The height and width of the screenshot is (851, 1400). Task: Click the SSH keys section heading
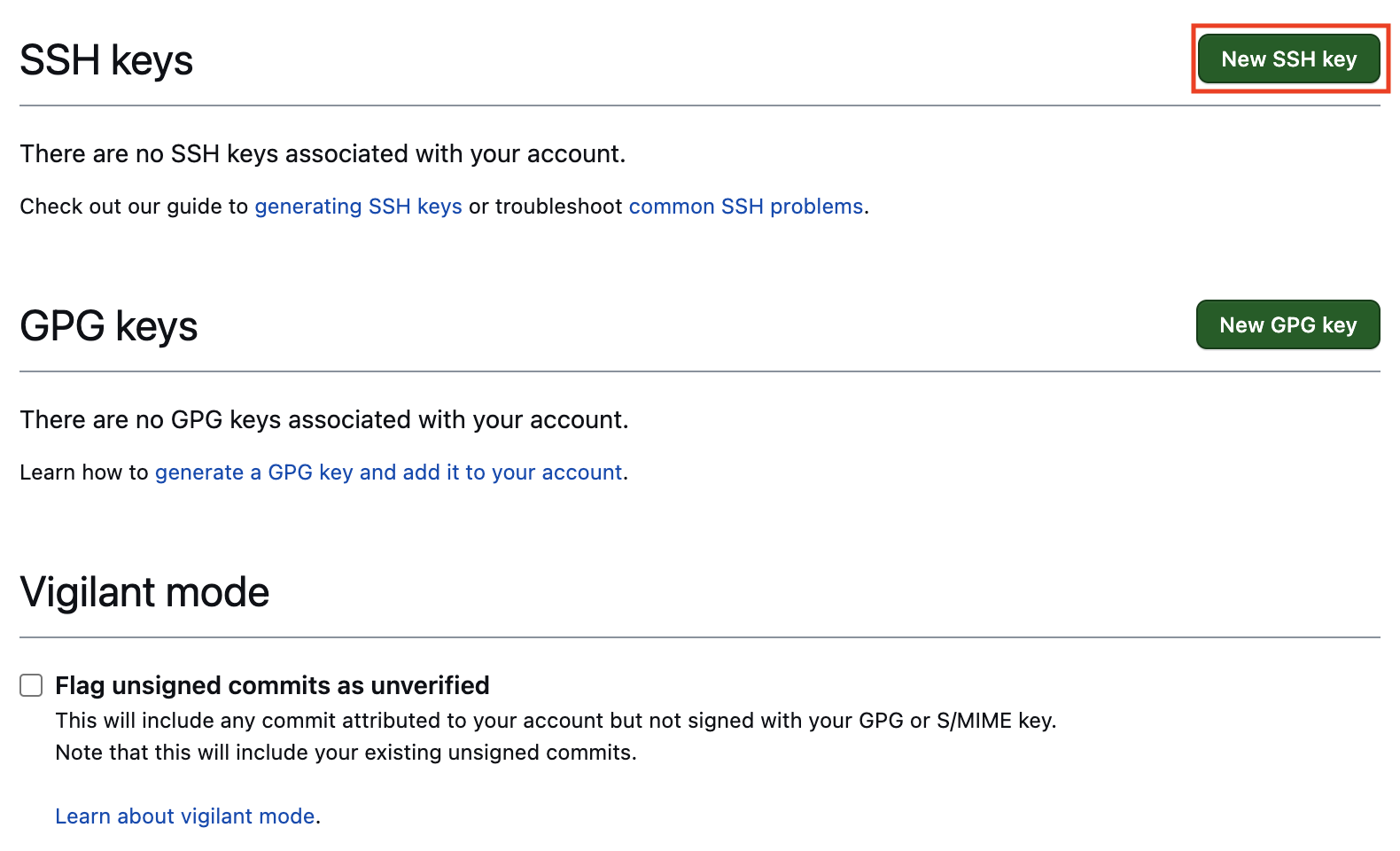[x=106, y=60]
